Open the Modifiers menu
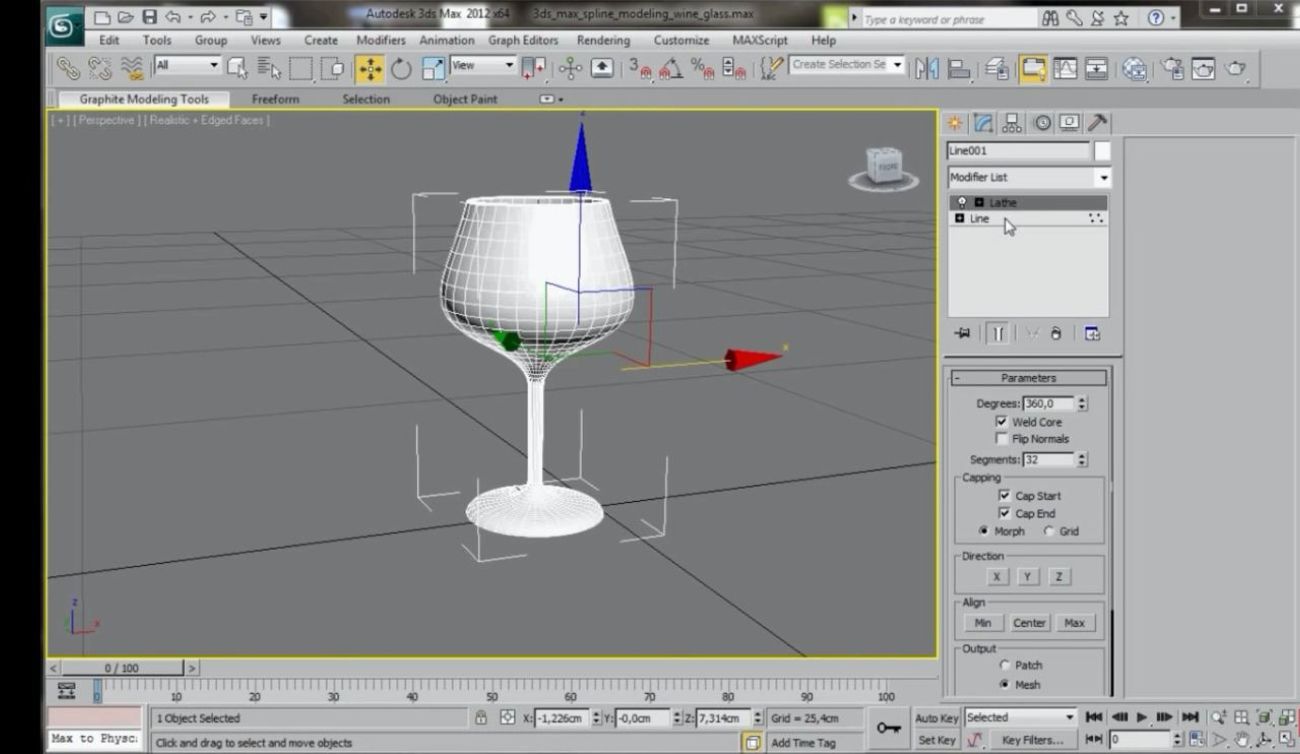Image resolution: width=1300 pixels, height=754 pixels. [380, 40]
